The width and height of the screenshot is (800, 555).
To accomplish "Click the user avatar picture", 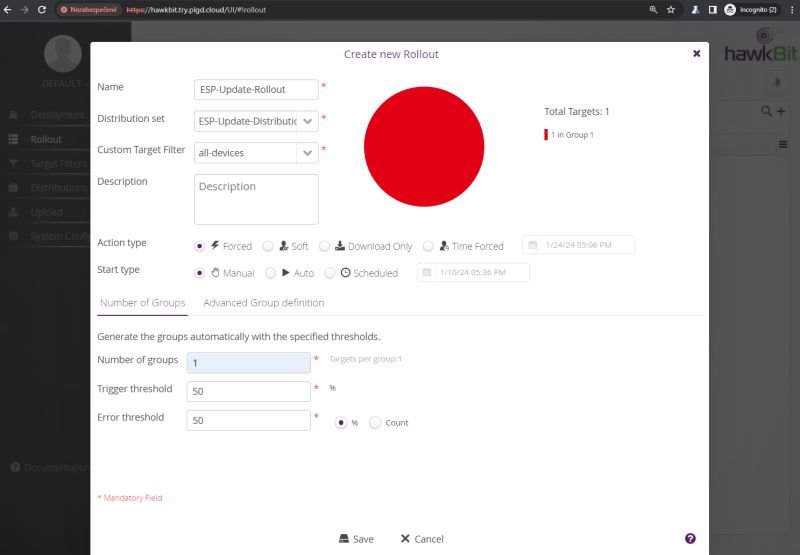I will click(x=63, y=54).
